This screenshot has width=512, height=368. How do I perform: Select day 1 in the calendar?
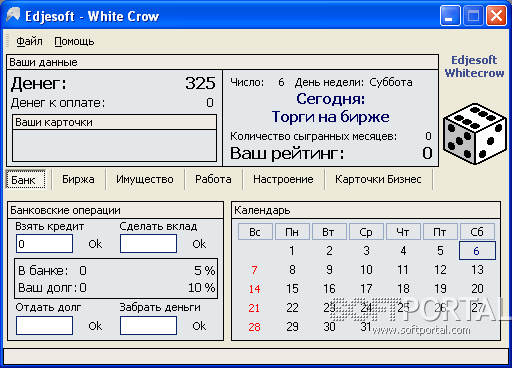point(292,251)
